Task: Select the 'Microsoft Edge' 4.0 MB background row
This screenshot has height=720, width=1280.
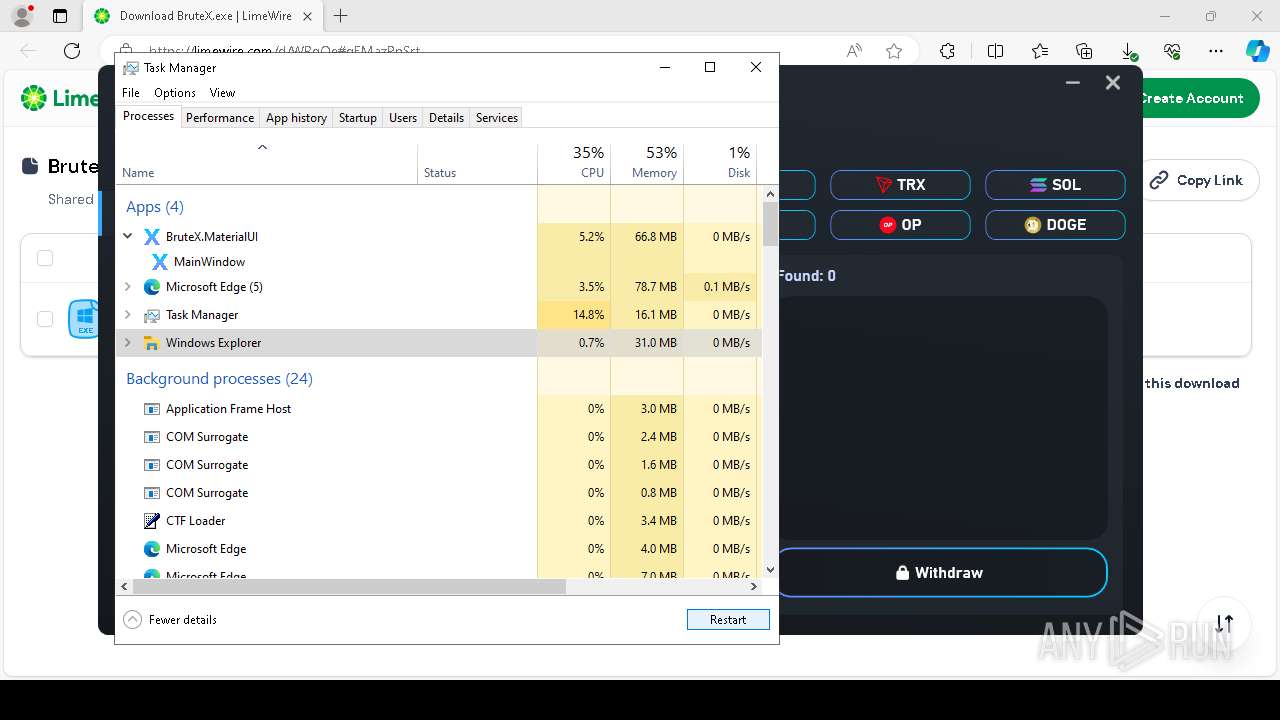Action: [438, 549]
